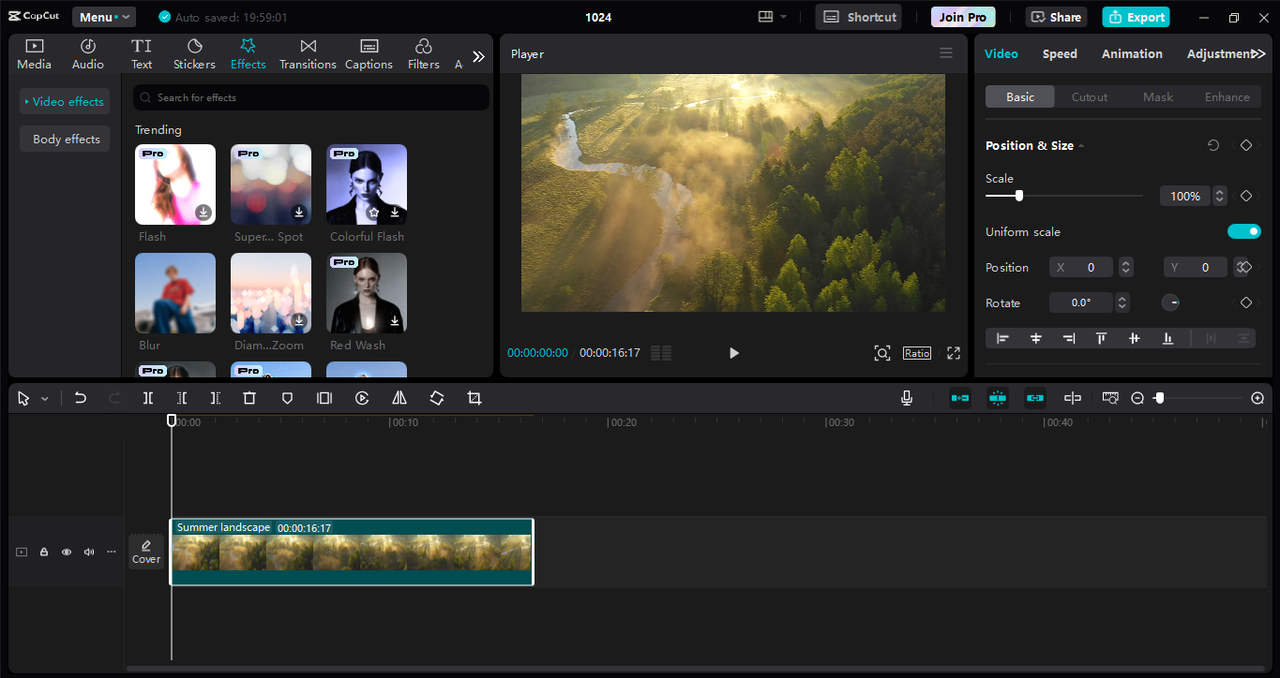Open the Audio panel
The image size is (1280, 678).
(x=88, y=54)
